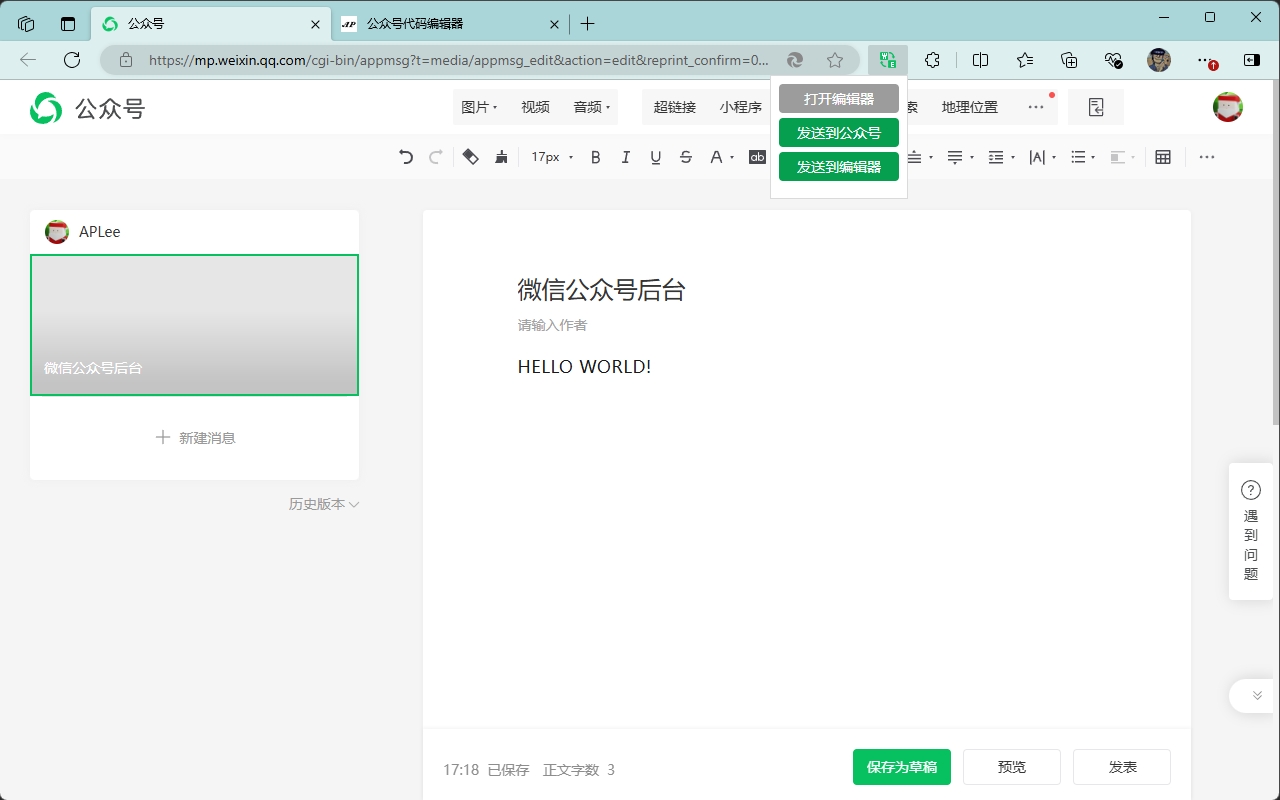Screen dimensions: 1280x800
Task: Insert 视频 from the toolbar
Action: tap(535, 107)
